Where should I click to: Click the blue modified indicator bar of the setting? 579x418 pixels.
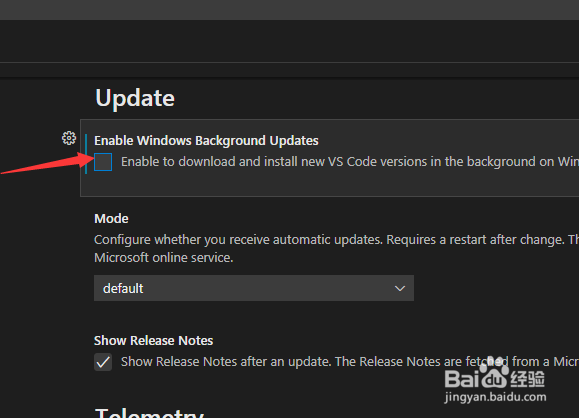pos(86,154)
